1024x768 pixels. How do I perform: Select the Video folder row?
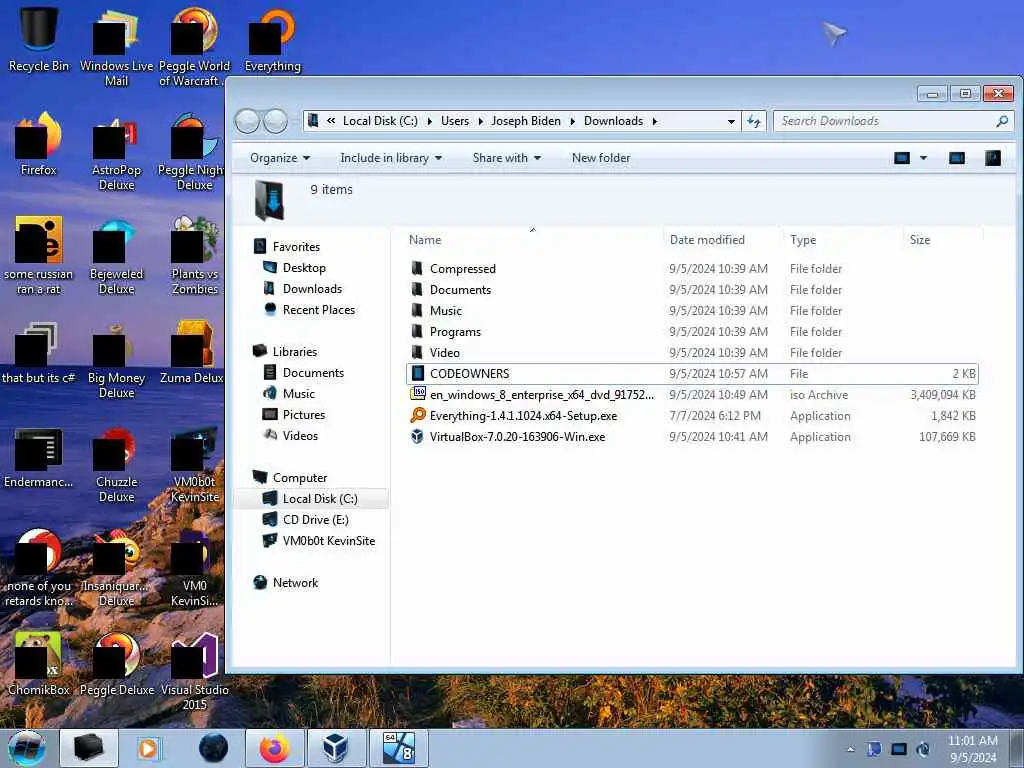pos(692,353)
